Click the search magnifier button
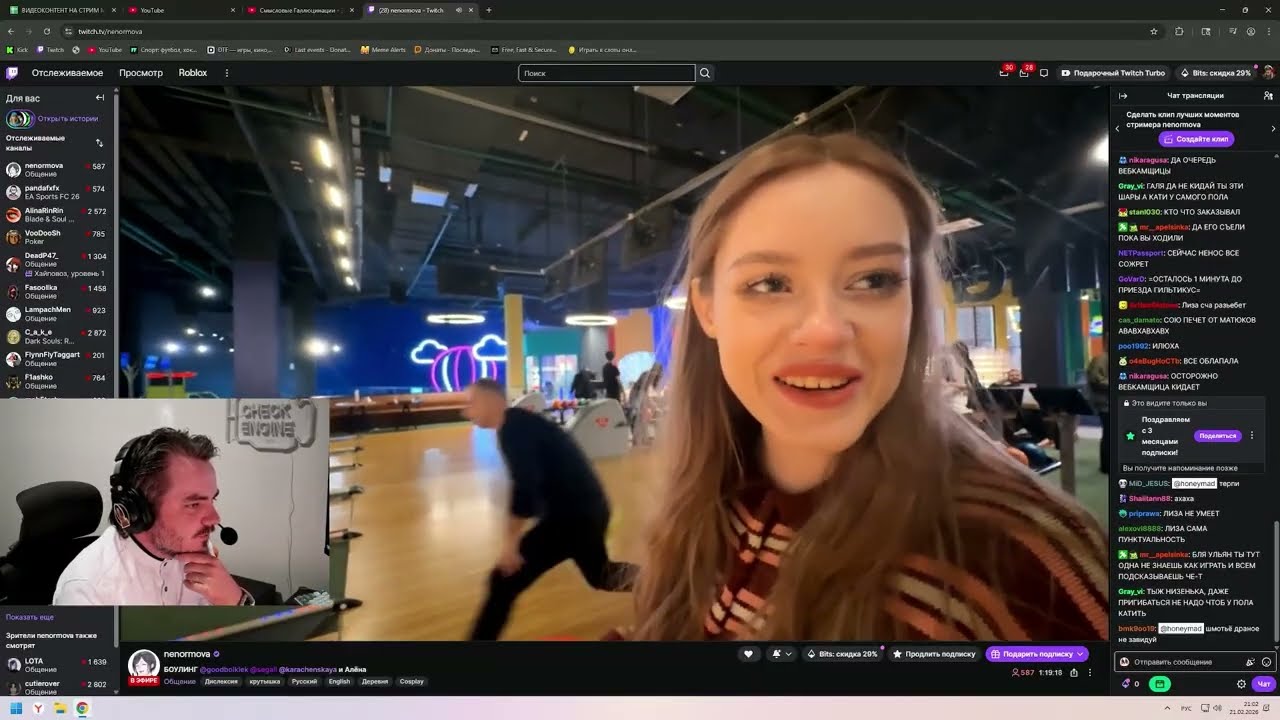Image resolution: width=1280 pixels, height=720 pixels. (705, 73)
